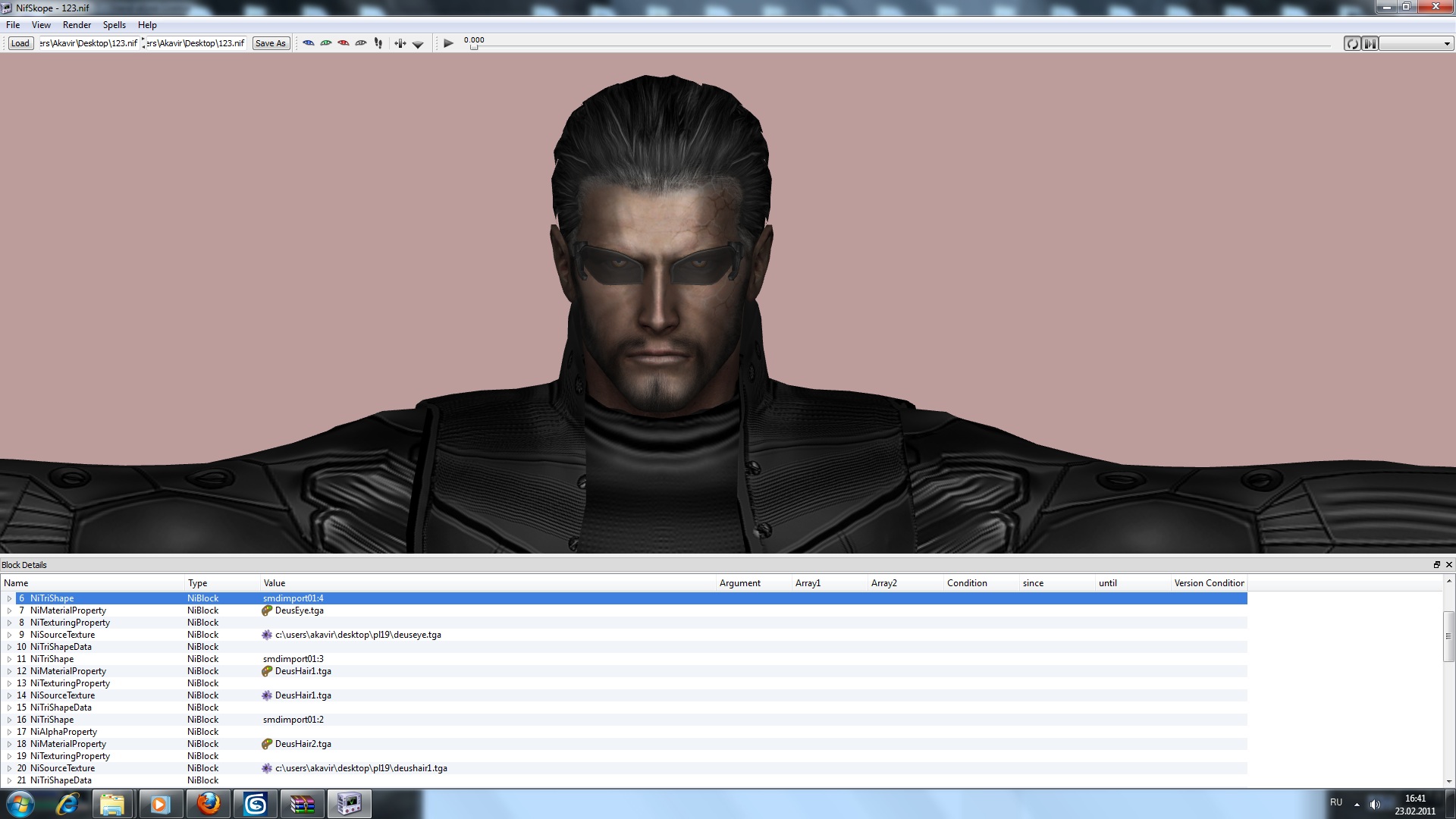Switch to Front view green eye icon
The image size is (1456, 819).
pyautogui.click(x=326, y=43)
